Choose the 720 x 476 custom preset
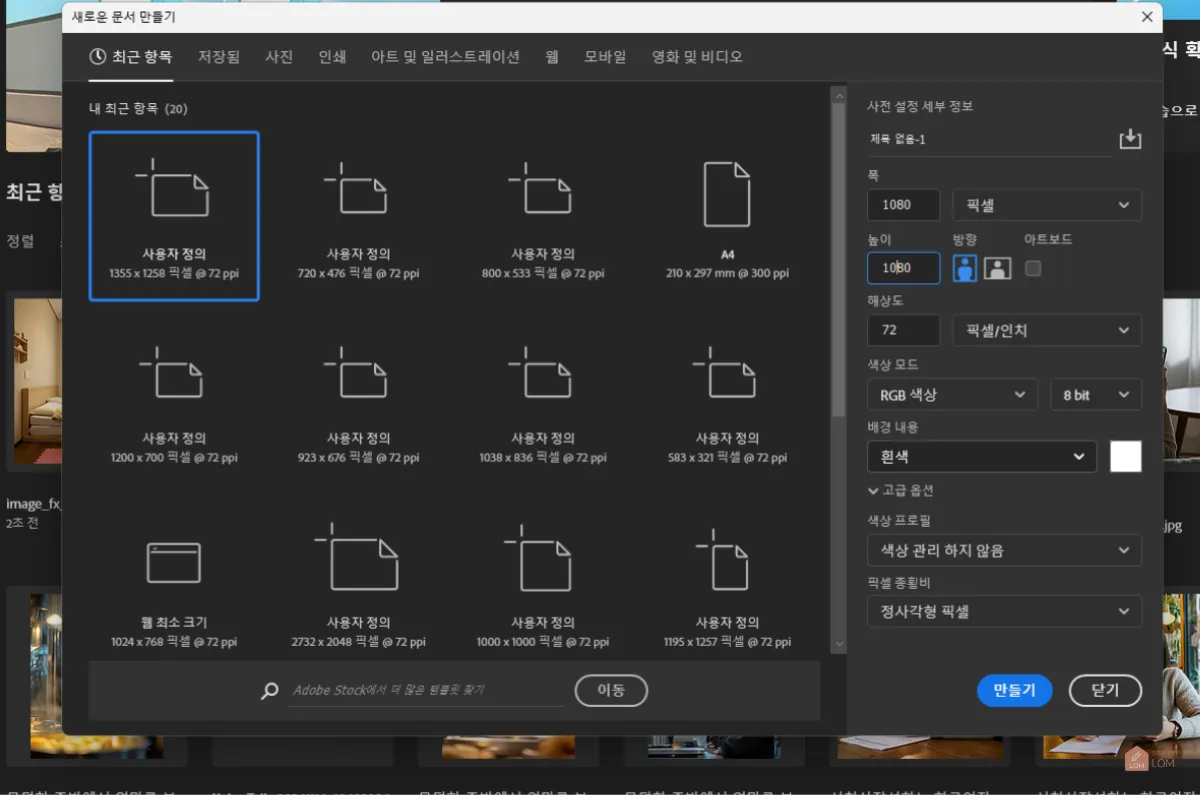1200x795 pixels. [358, 216]
